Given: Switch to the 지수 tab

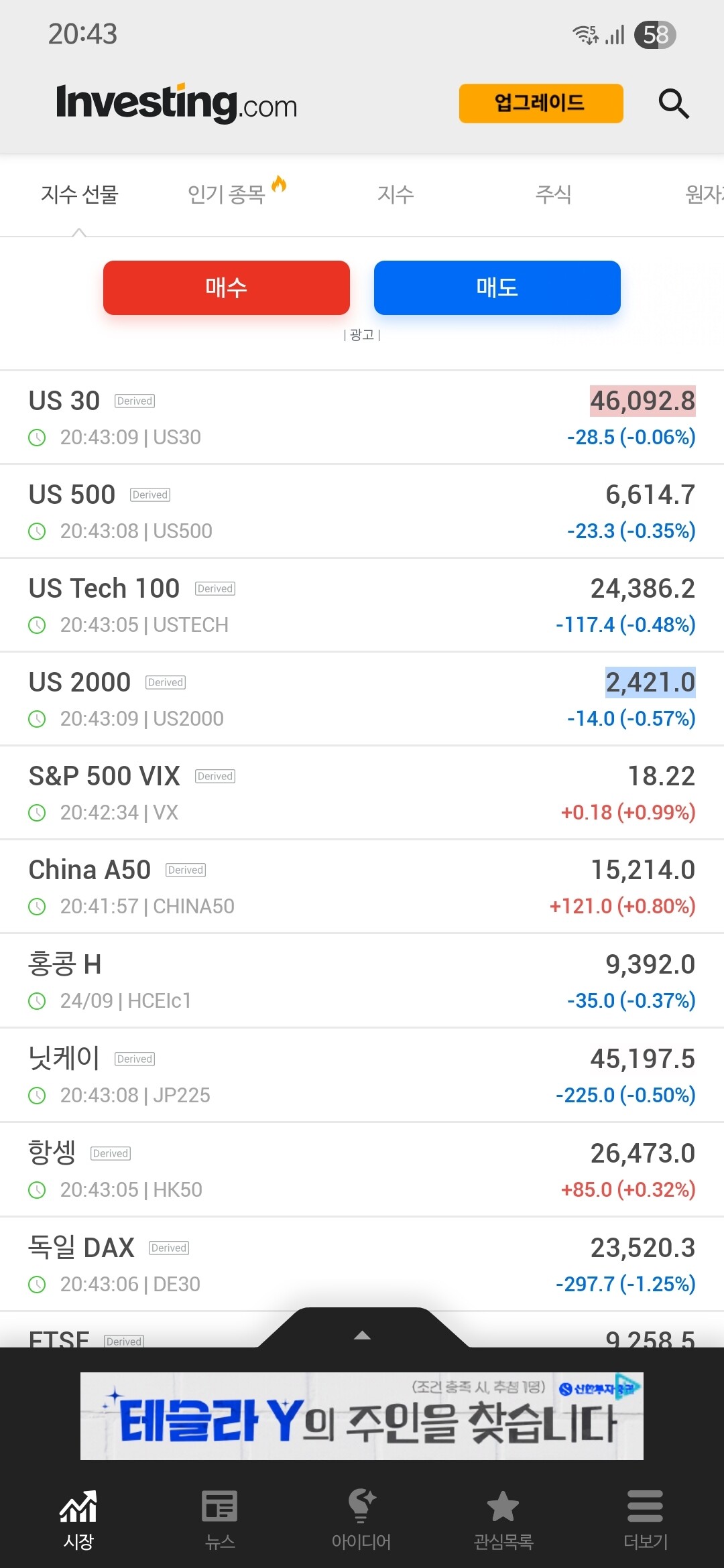Looking at the screenshot, I should (396, 194).
